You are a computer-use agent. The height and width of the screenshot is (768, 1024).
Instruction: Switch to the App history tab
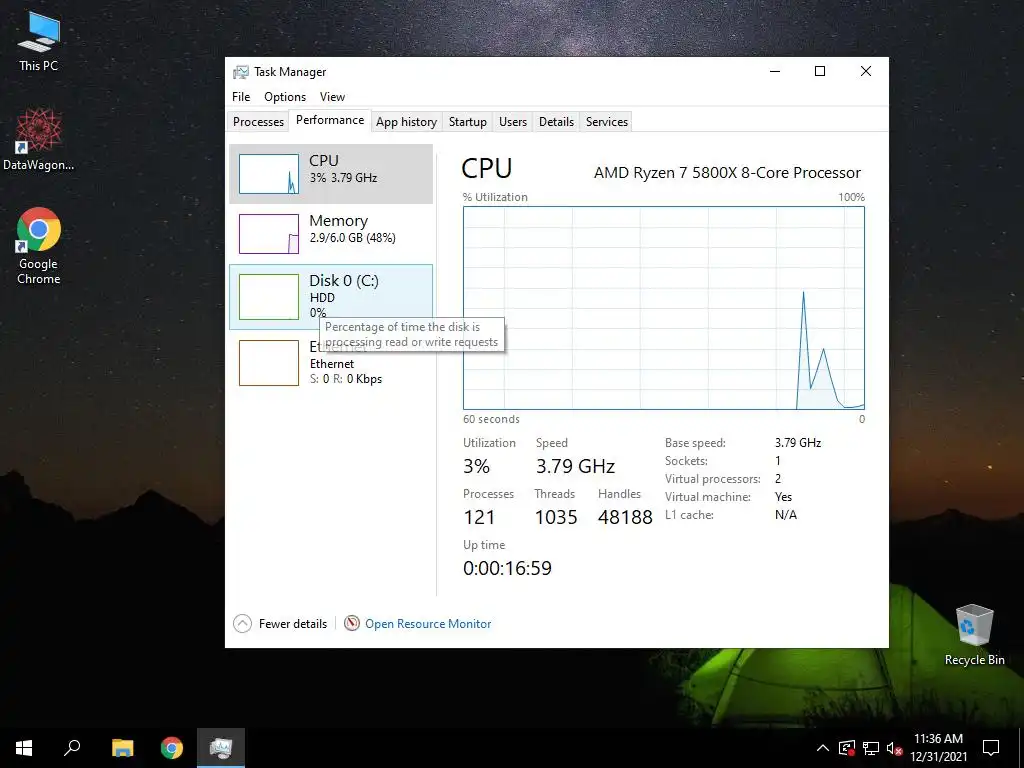tap(406, 121)
